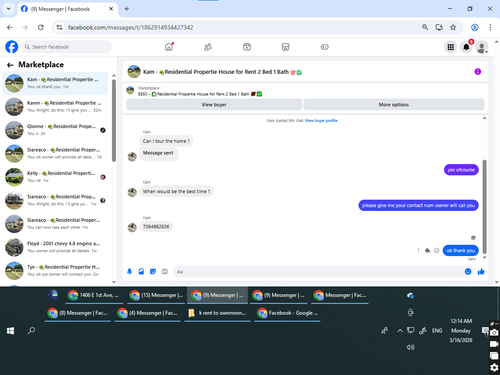The height and width of the screenshot is (375, 500).
Task: Open Floyd 2001 chevy engine conversation
Action: pos(56,247)
